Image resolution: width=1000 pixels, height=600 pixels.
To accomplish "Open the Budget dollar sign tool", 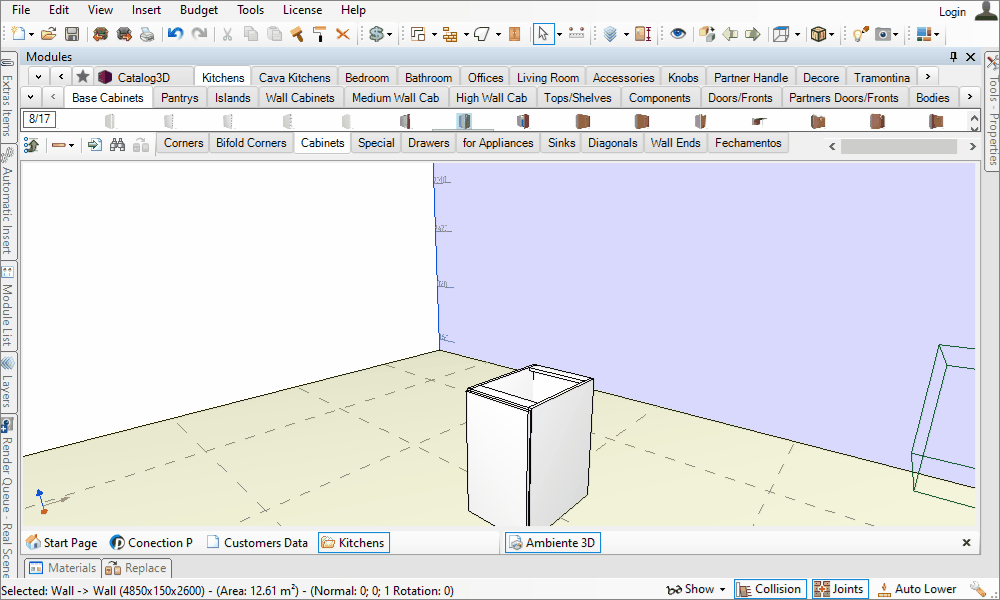I will coord(377,34).
